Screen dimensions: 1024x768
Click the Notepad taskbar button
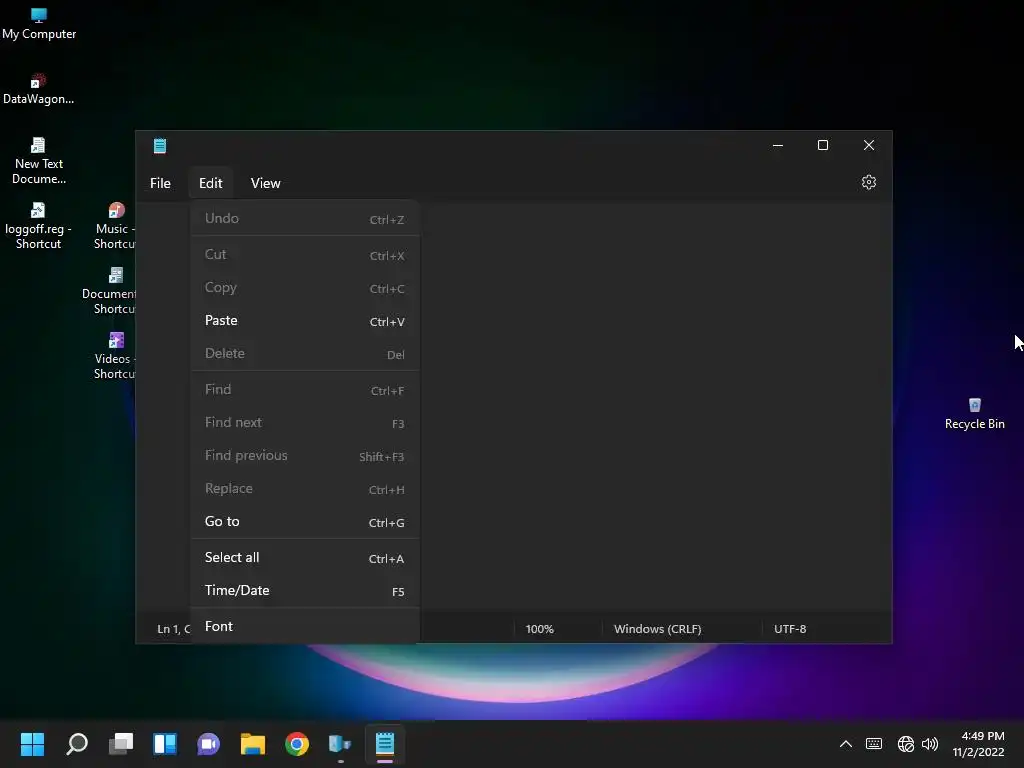385,744
